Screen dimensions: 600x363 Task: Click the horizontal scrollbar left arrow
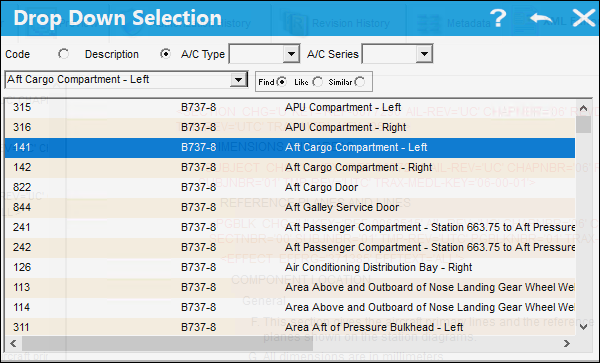pyautogui.click(x=13, y=343)
